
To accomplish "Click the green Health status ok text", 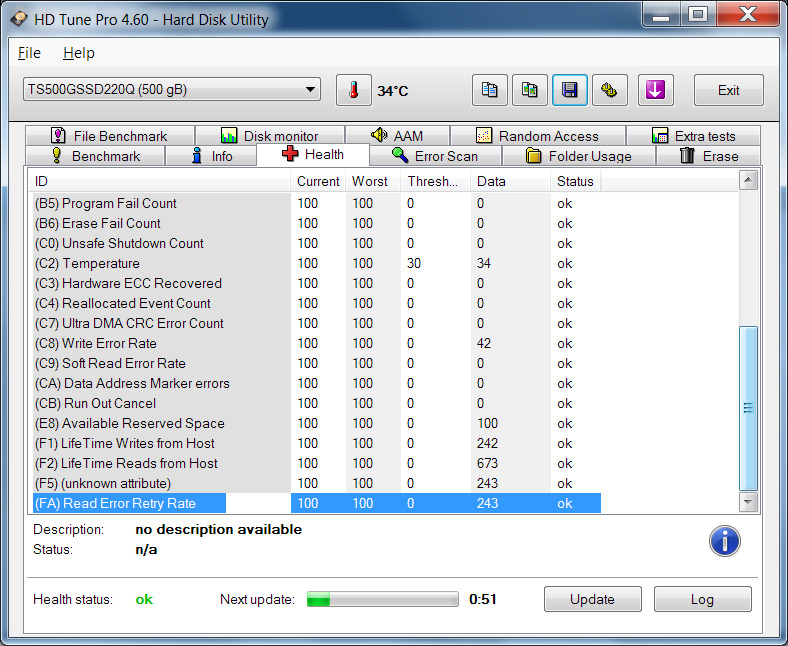I will 144,599.
